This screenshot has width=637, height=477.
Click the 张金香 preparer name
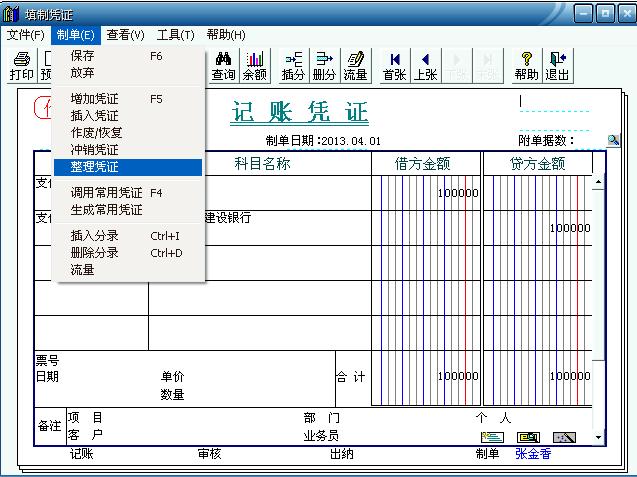click(533, 453)
